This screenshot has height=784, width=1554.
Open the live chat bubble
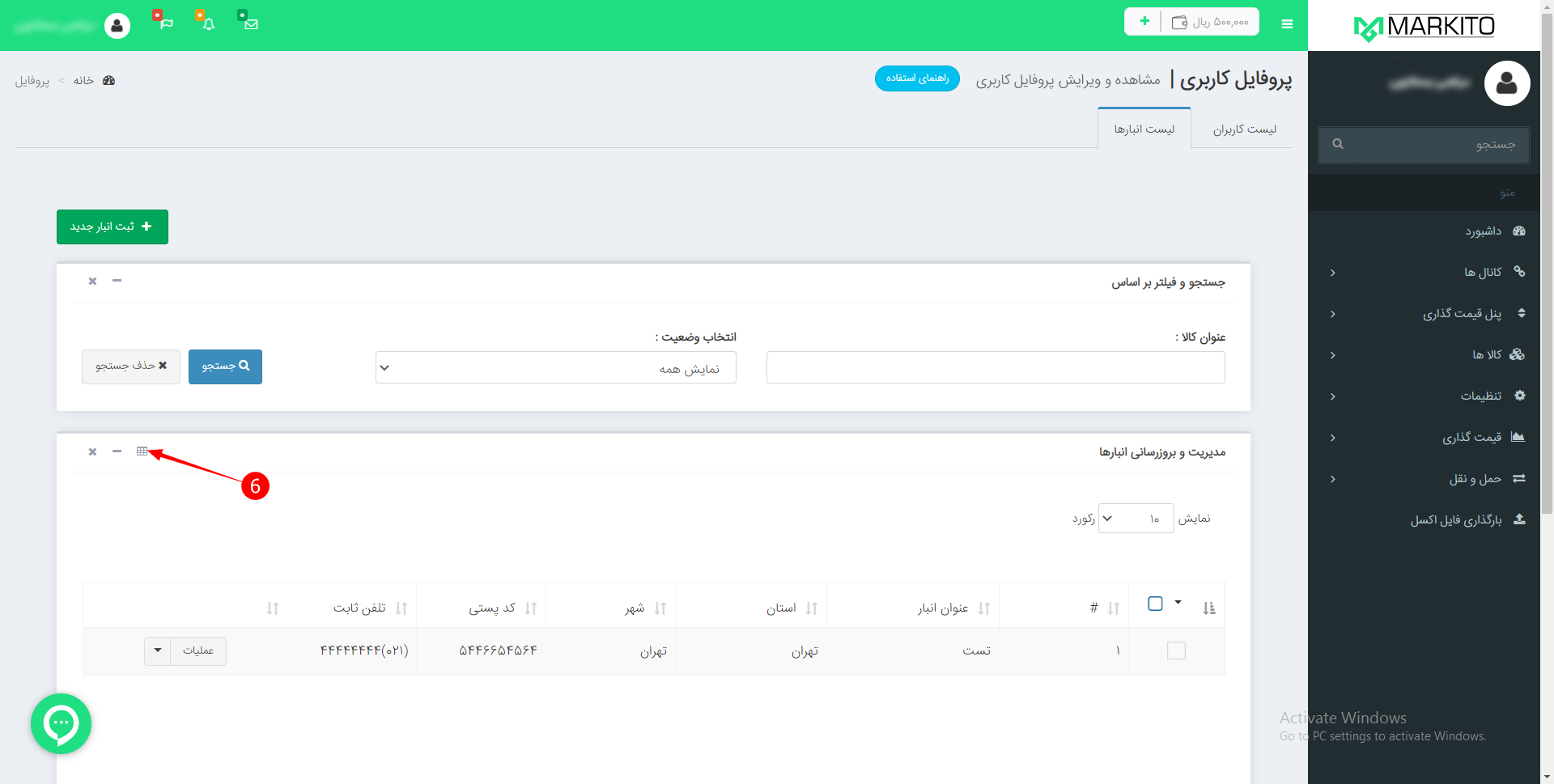(x=61, y=723)
